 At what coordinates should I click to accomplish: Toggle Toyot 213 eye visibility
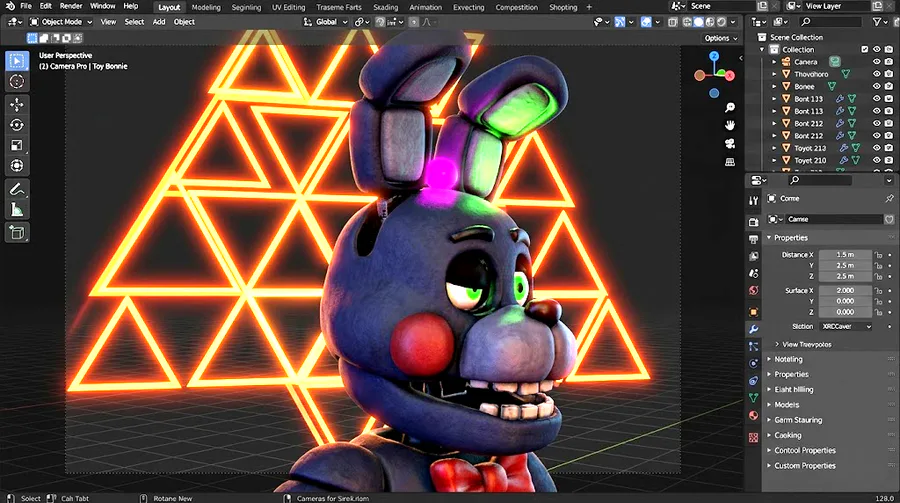876,148
